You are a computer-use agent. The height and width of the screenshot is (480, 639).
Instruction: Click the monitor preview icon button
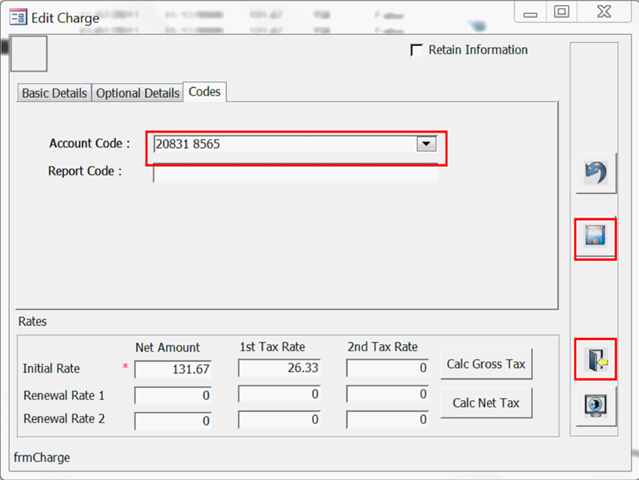pyautogui.click(x=597, y=405)
